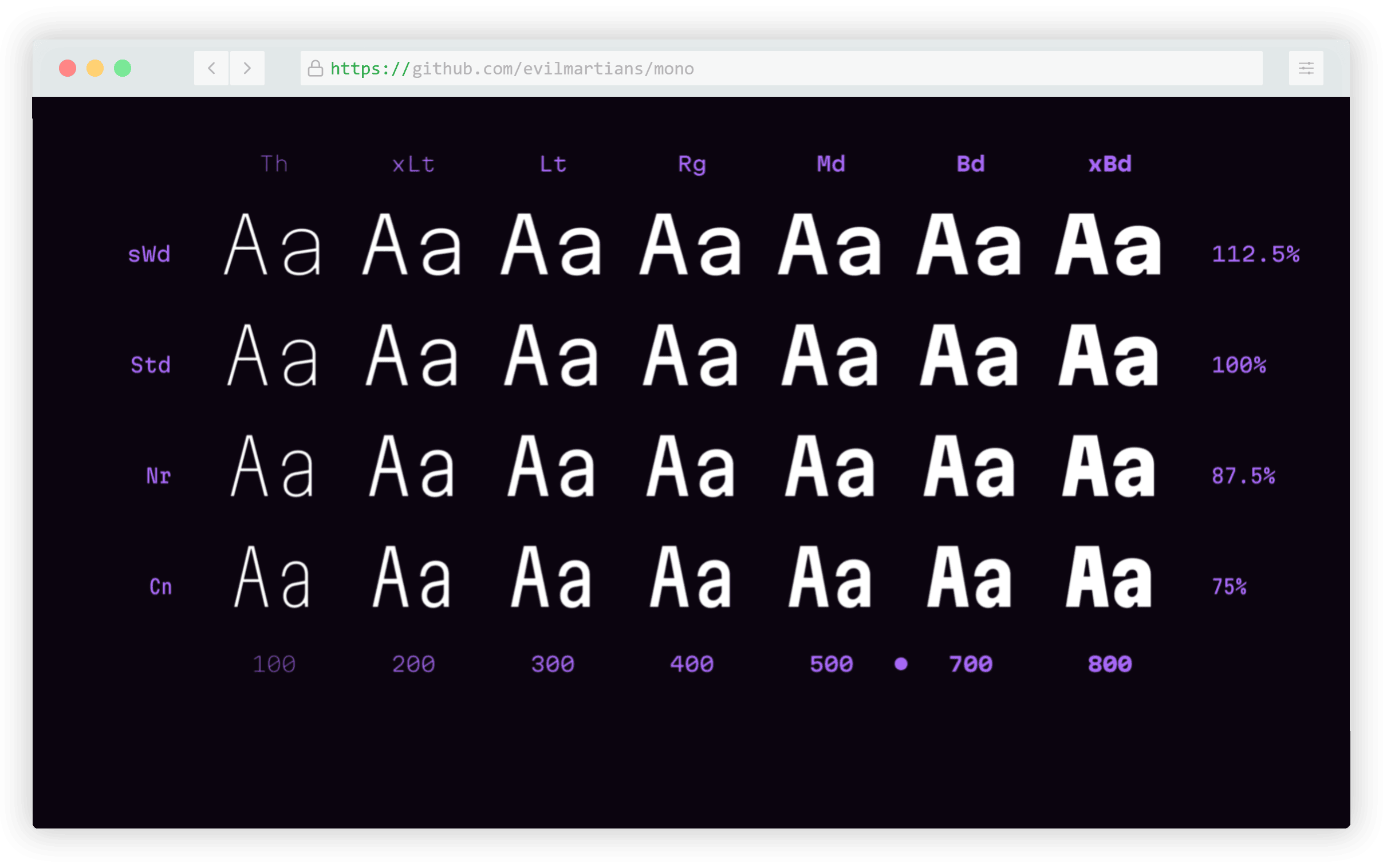This screenshot has height=868, width=1383.
Task: Click the 75% width value
Action: click(1228, 587)
